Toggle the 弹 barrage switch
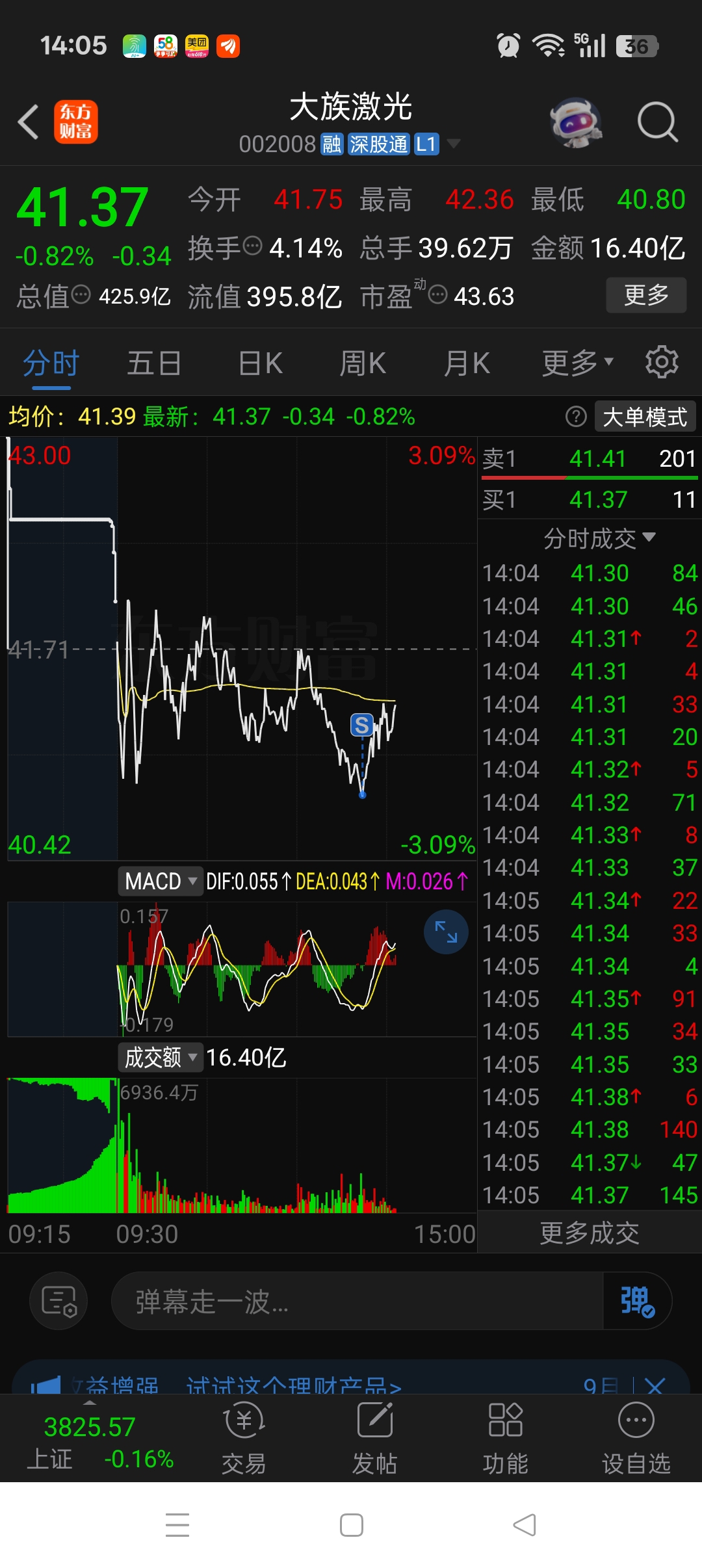The image size is (702, 1568). [637, 1301]
